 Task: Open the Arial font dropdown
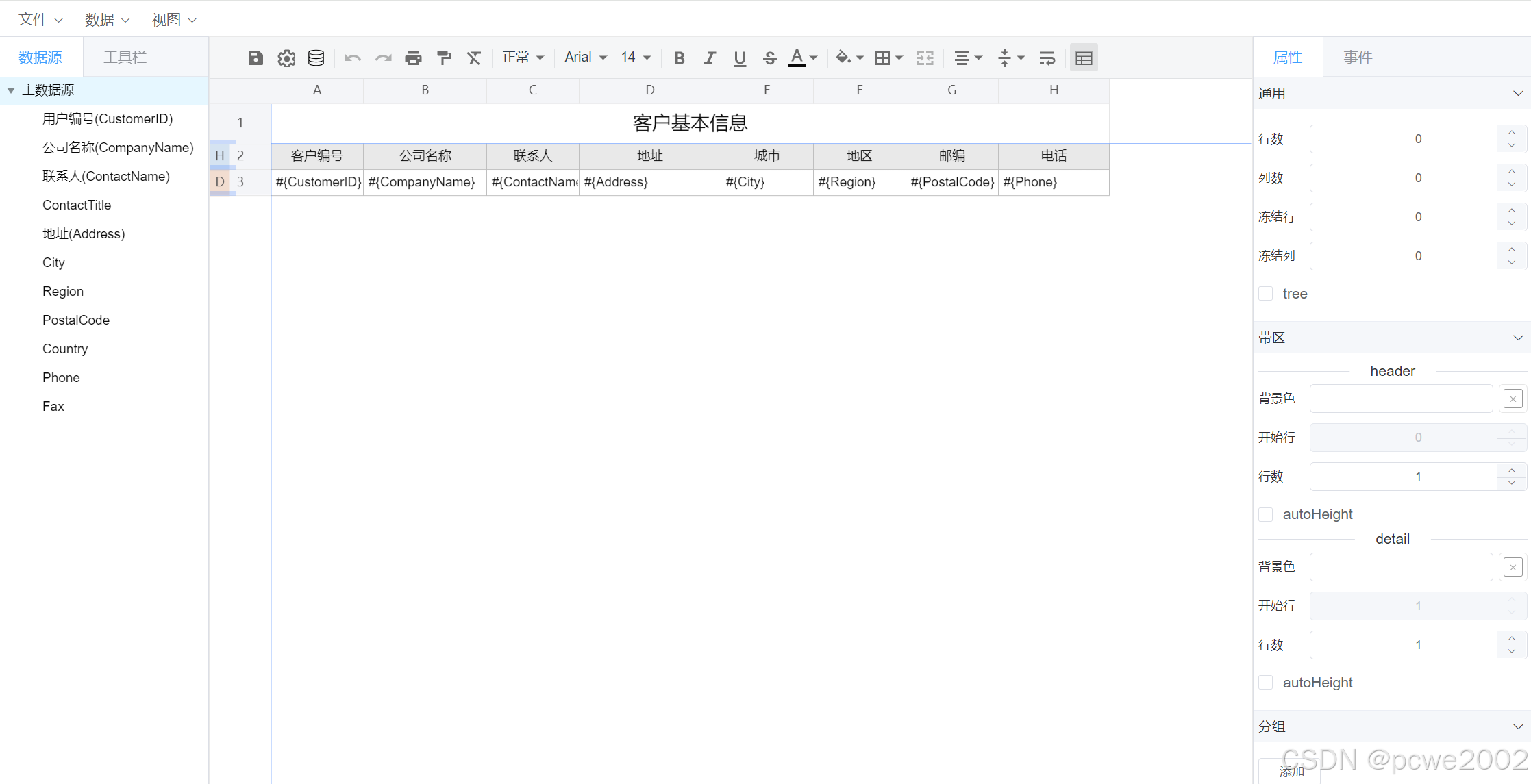[586, 58]
